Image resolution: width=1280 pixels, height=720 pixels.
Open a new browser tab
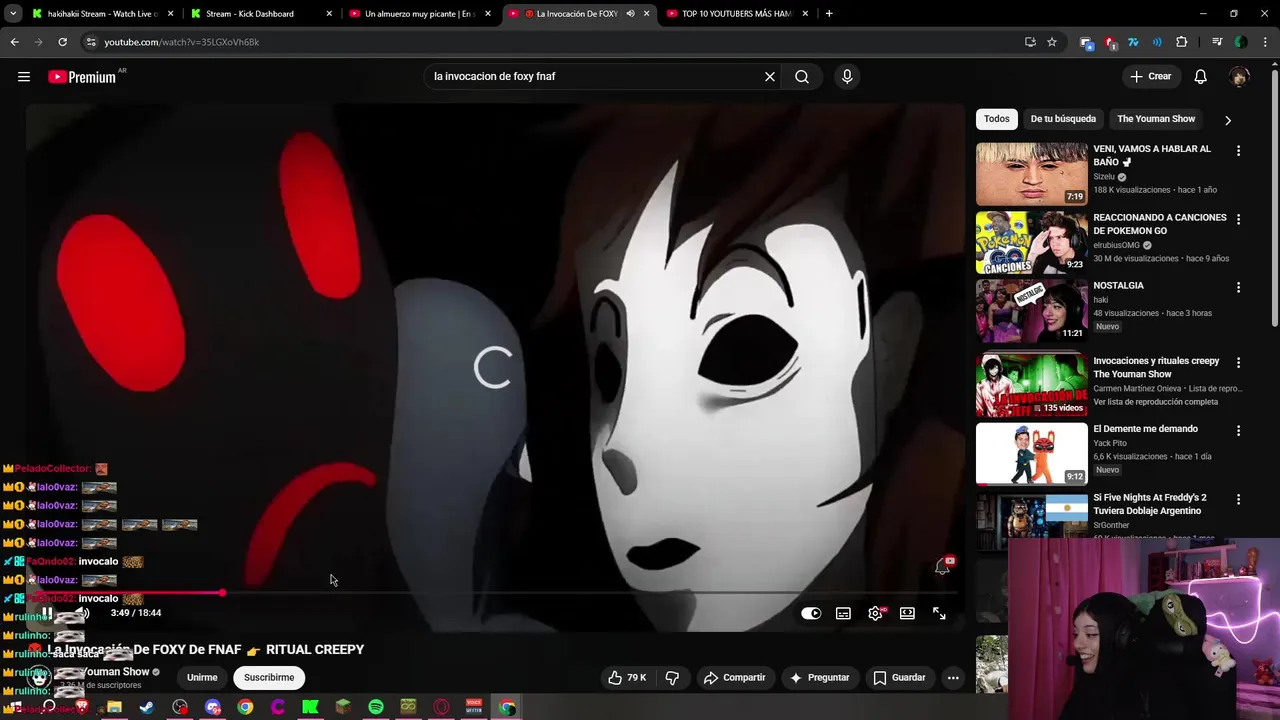(829, 14)
